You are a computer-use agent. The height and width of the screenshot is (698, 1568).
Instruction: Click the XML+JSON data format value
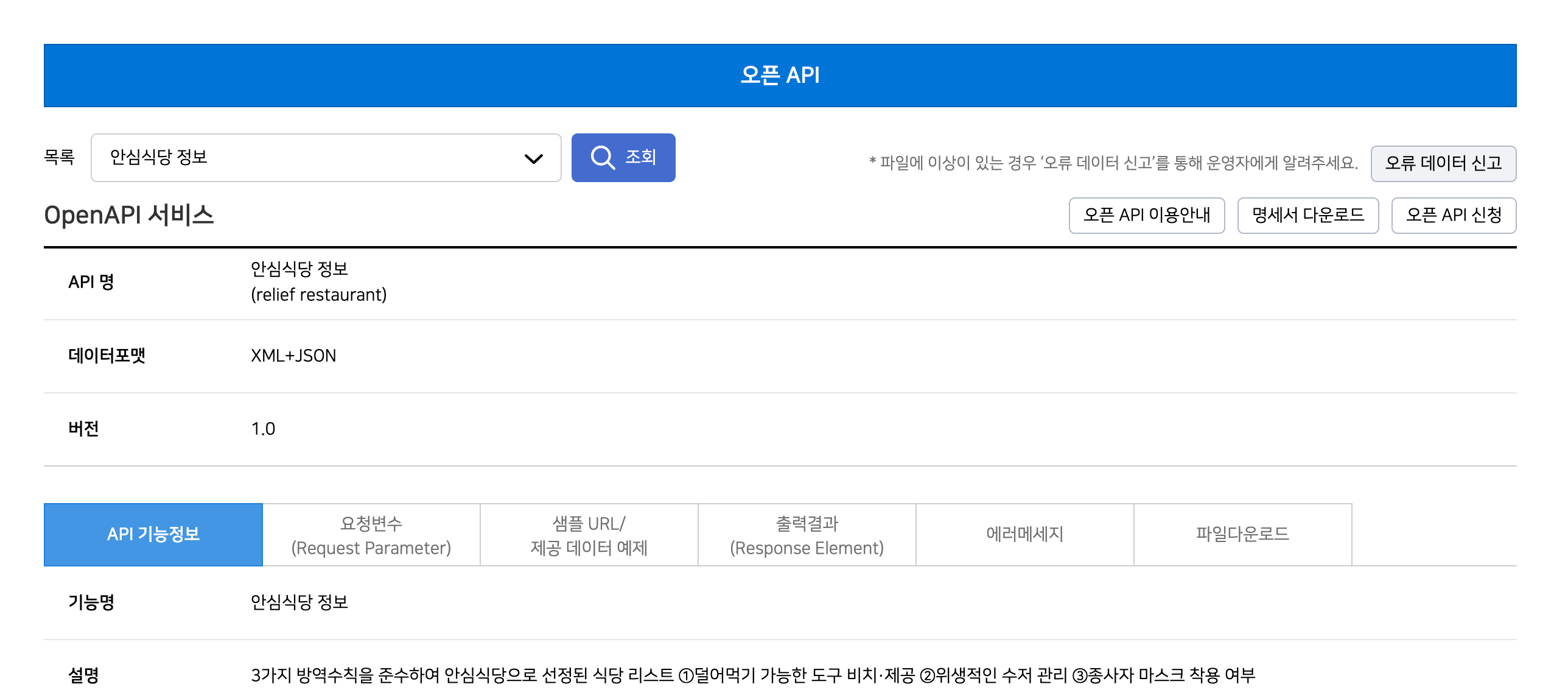(x=293, y=356)
